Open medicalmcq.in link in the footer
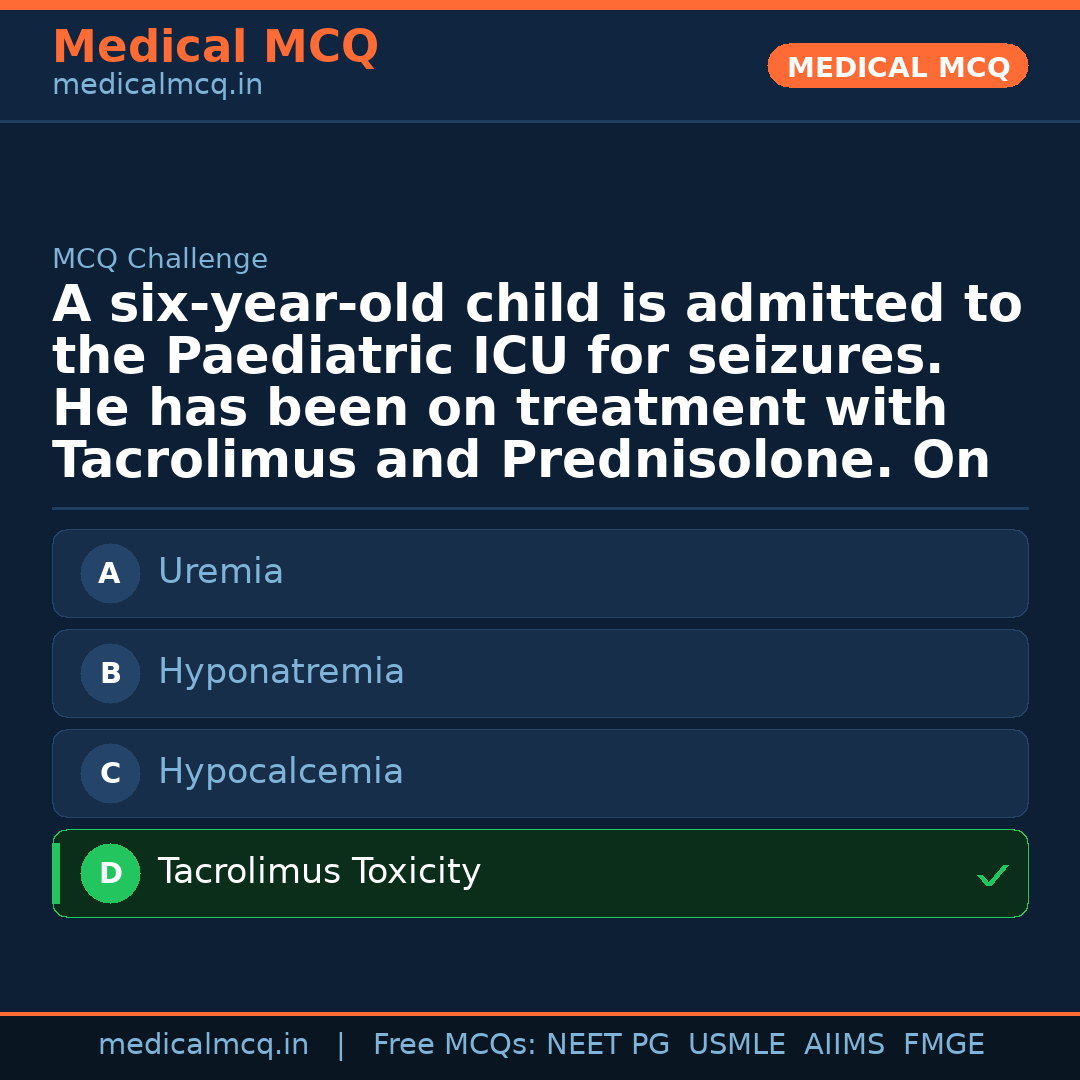The height and width of the screenshot is (1080, 1080). (x=203, y=1045)
